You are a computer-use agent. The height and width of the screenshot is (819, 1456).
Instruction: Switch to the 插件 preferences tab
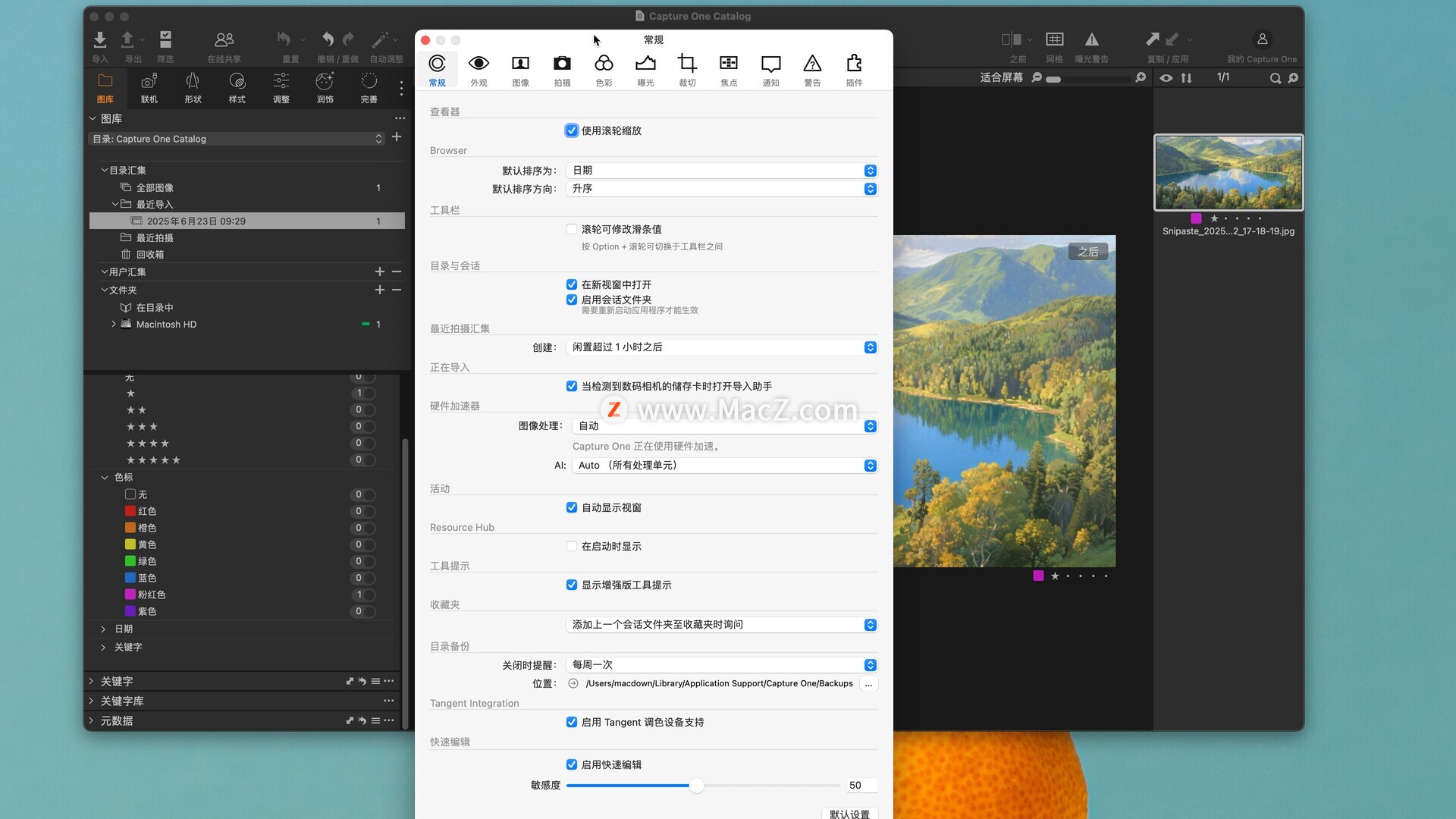[854, 71]
